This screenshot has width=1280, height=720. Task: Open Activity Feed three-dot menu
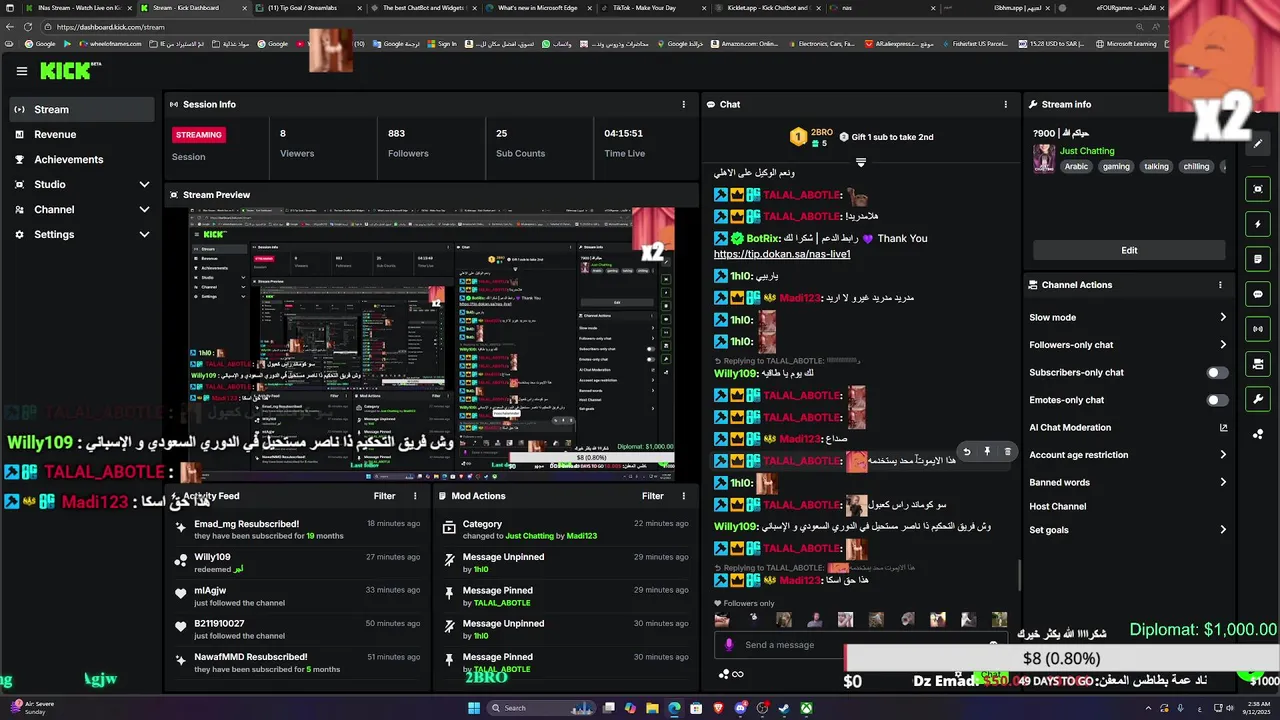415,496
